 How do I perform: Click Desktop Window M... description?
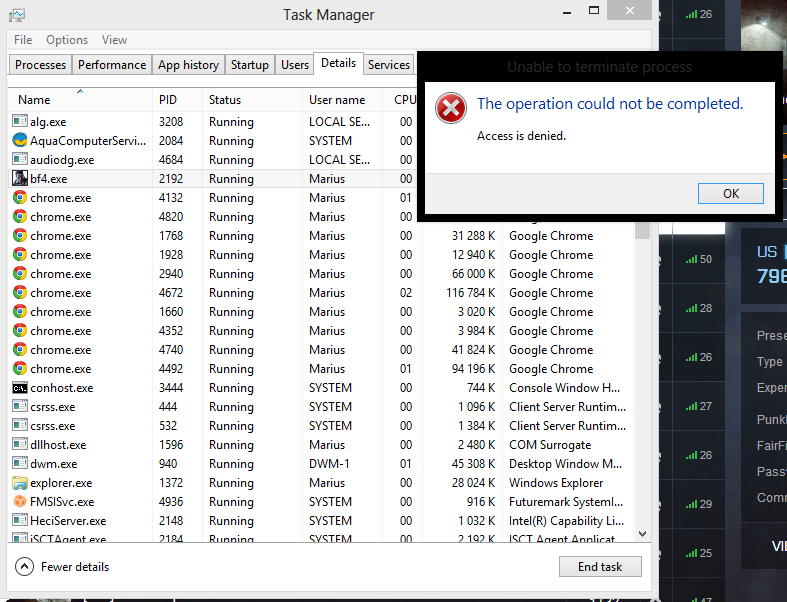pos(565,463)
